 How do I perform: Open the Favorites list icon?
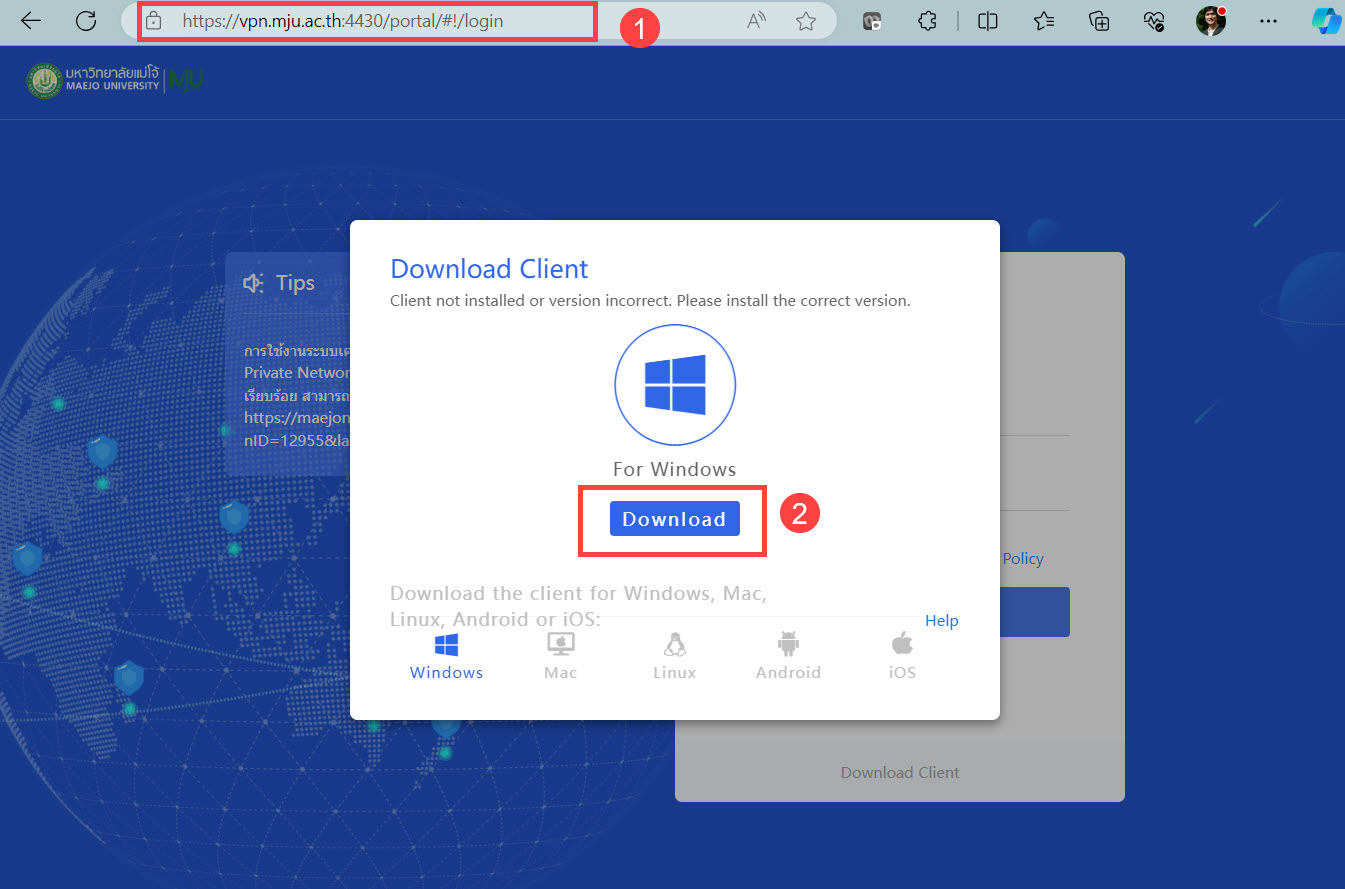coord(1044,21)
